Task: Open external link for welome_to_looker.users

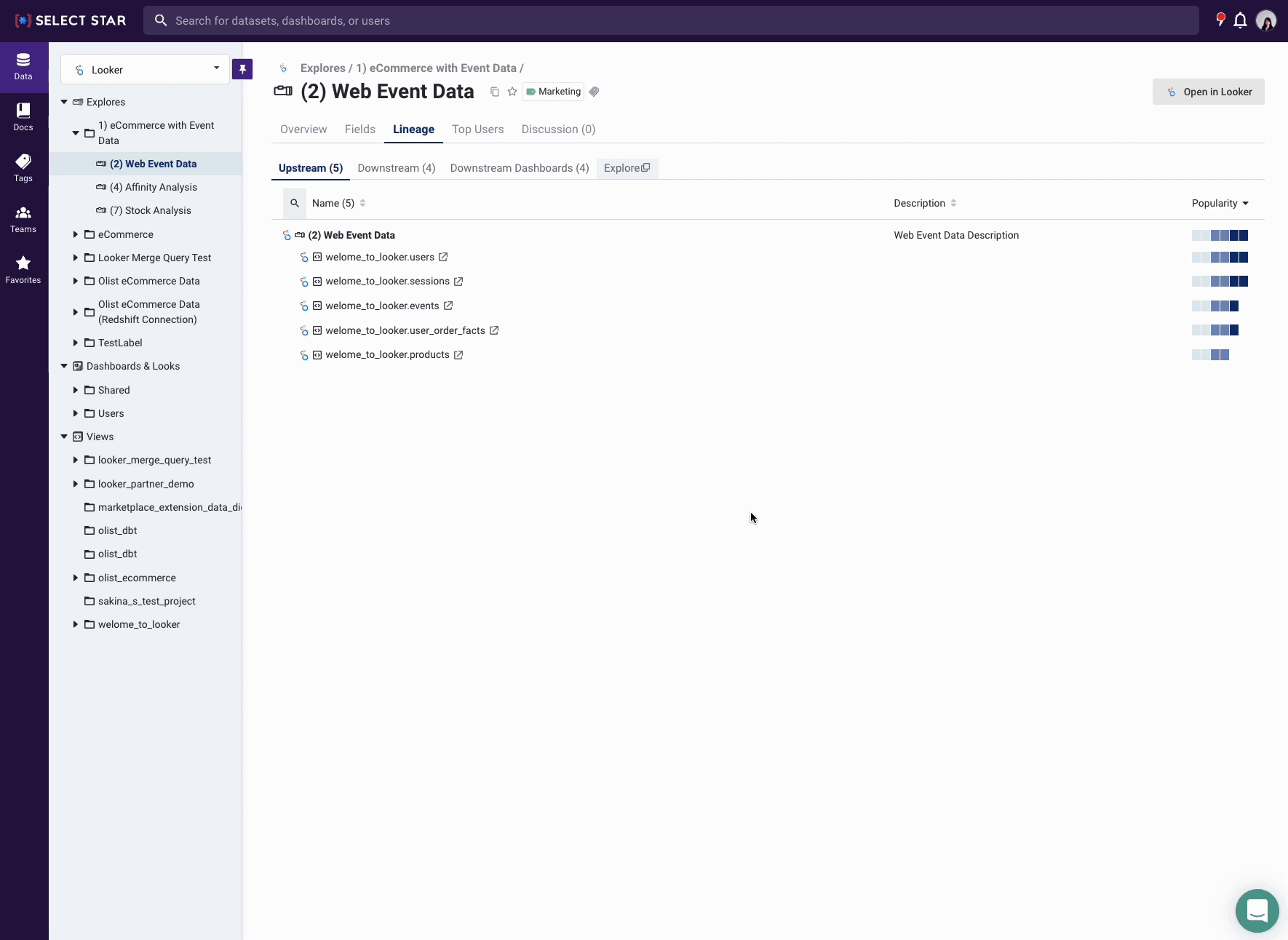Action: pos(443,257)
